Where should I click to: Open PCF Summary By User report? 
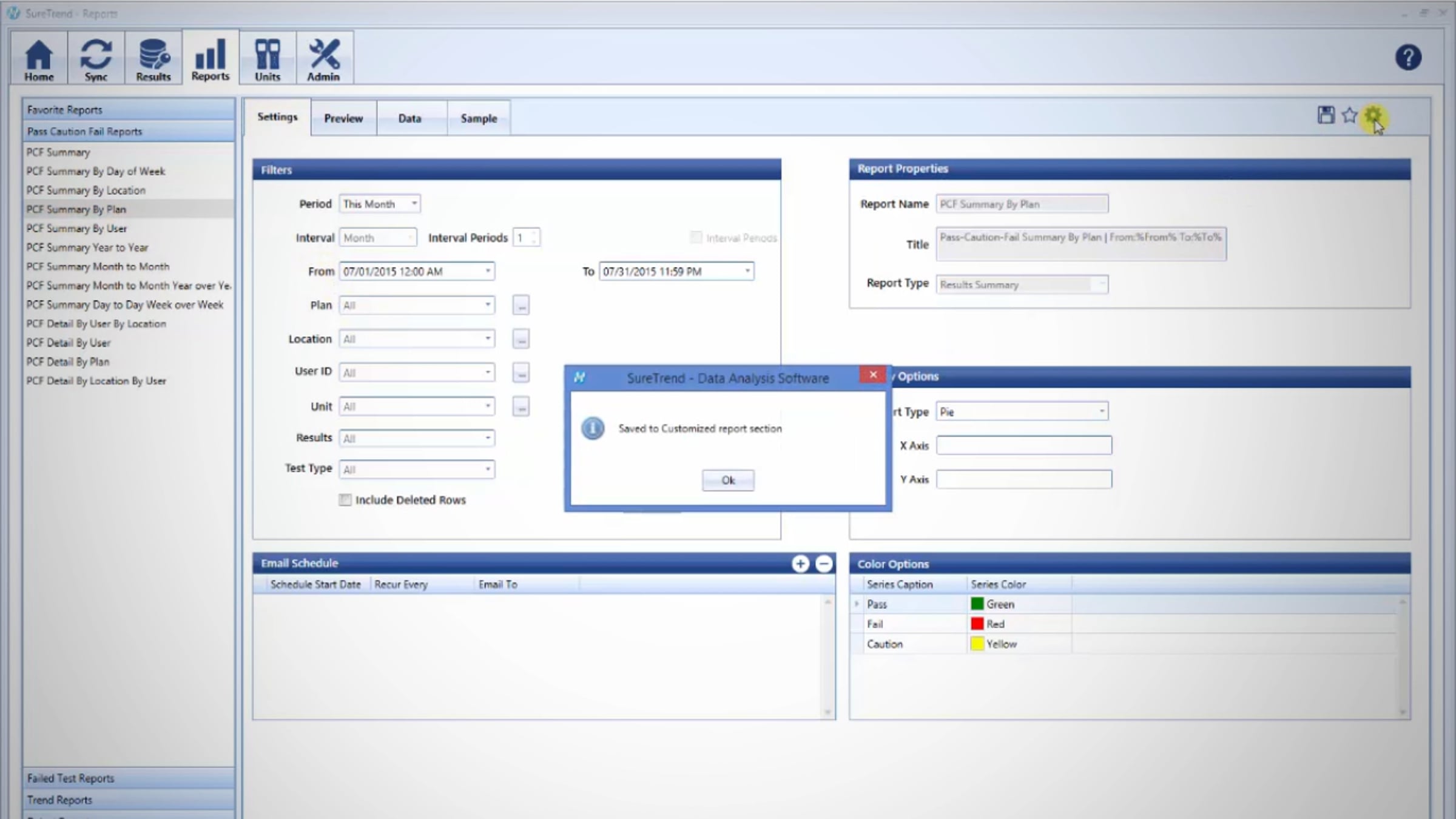click(76, 229)
